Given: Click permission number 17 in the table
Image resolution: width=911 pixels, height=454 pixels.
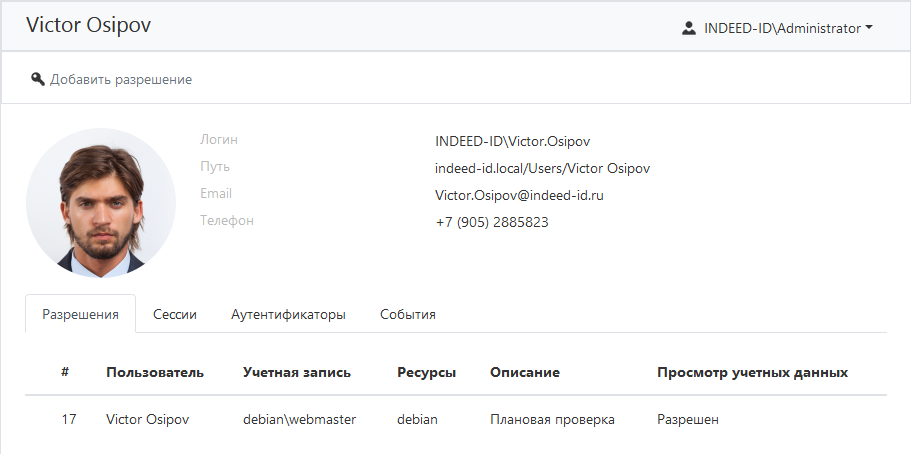Looking at the screenshot, I should 68,420.
